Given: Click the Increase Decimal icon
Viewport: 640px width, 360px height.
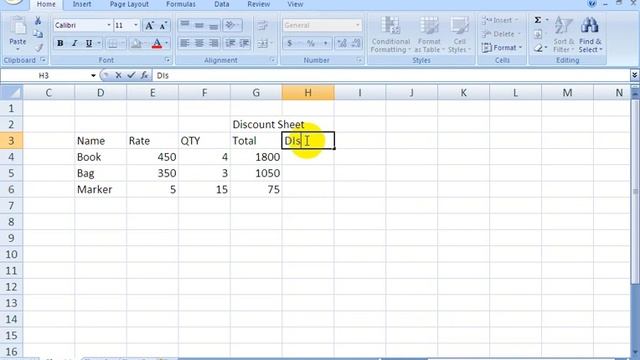Looking at the screenshot, I should point(342,43).
